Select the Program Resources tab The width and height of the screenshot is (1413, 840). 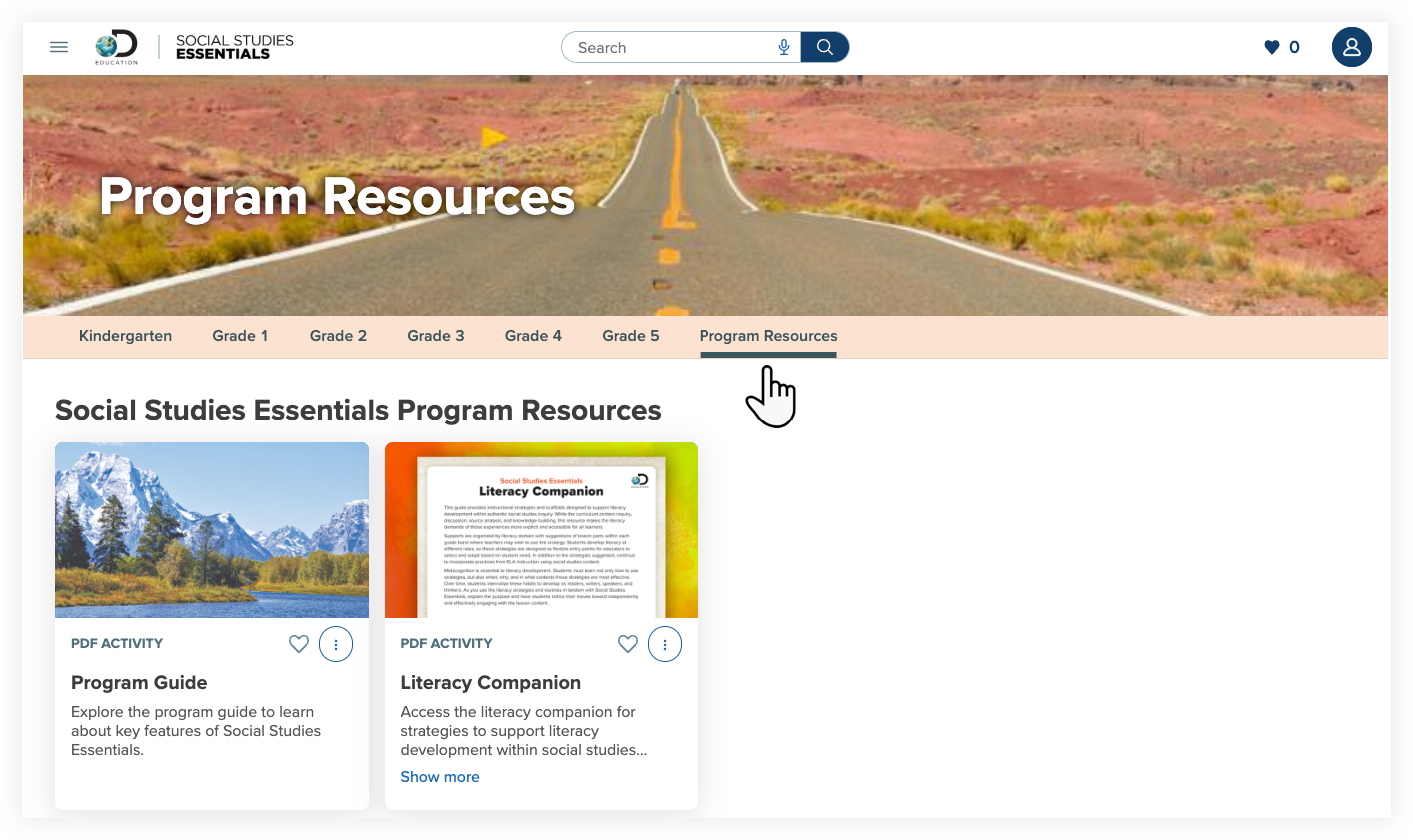click(x=768, y=336)
